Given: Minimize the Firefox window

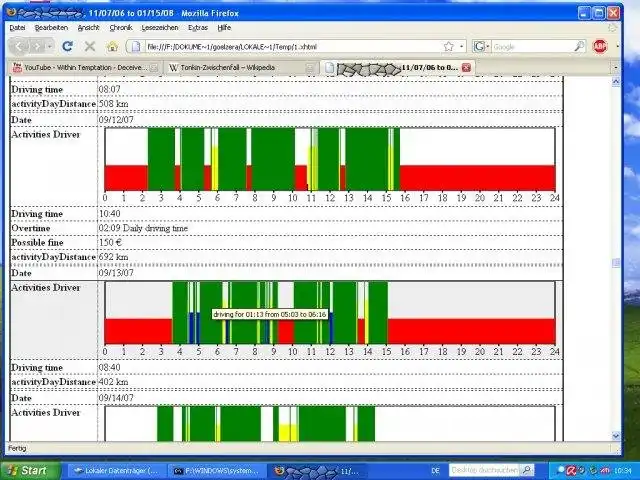Looking at the screenshot, I should click(584, 13).
